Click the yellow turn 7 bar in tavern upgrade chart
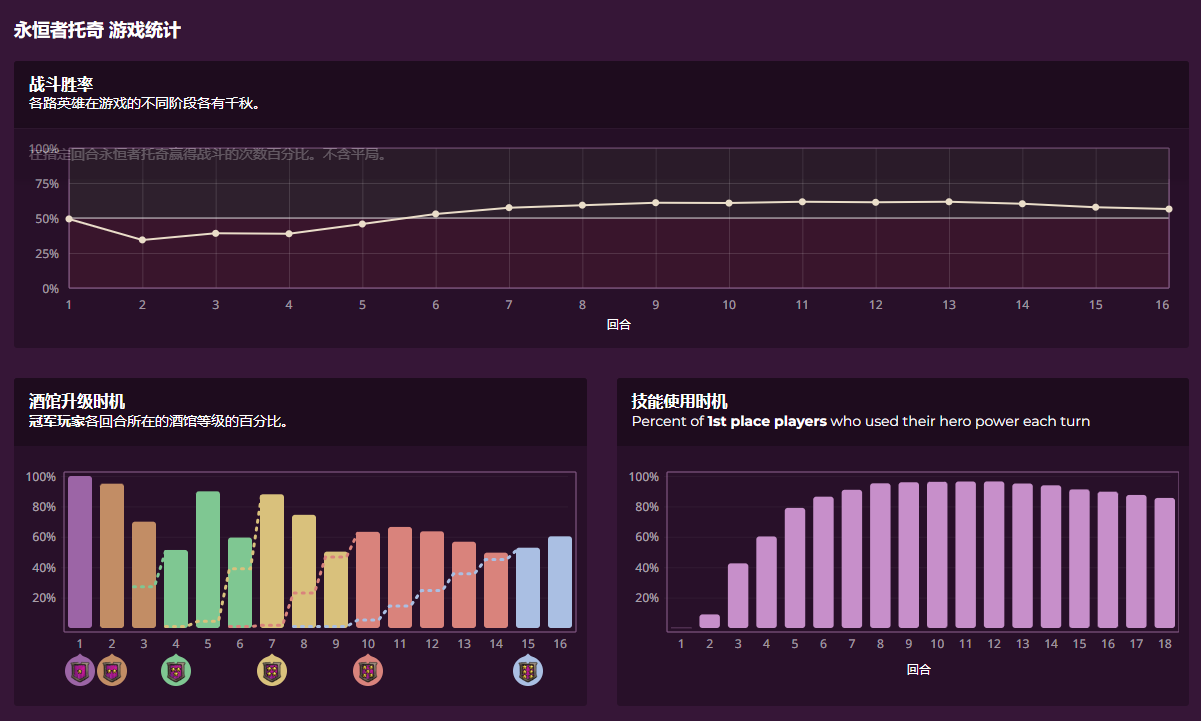1201x721 pixels. tap(272, 561)
